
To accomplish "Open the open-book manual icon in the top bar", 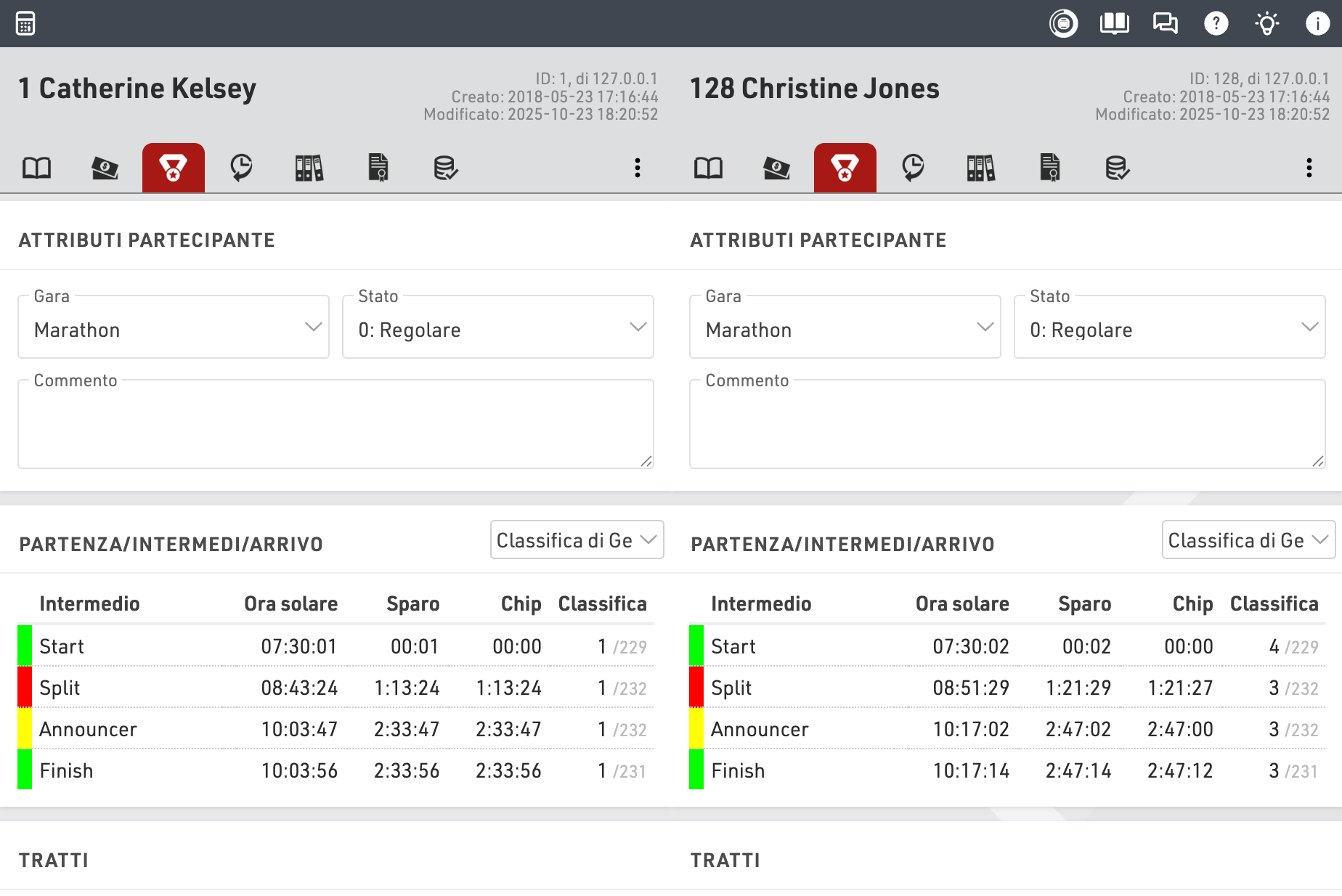I will tap(1114, 23).
